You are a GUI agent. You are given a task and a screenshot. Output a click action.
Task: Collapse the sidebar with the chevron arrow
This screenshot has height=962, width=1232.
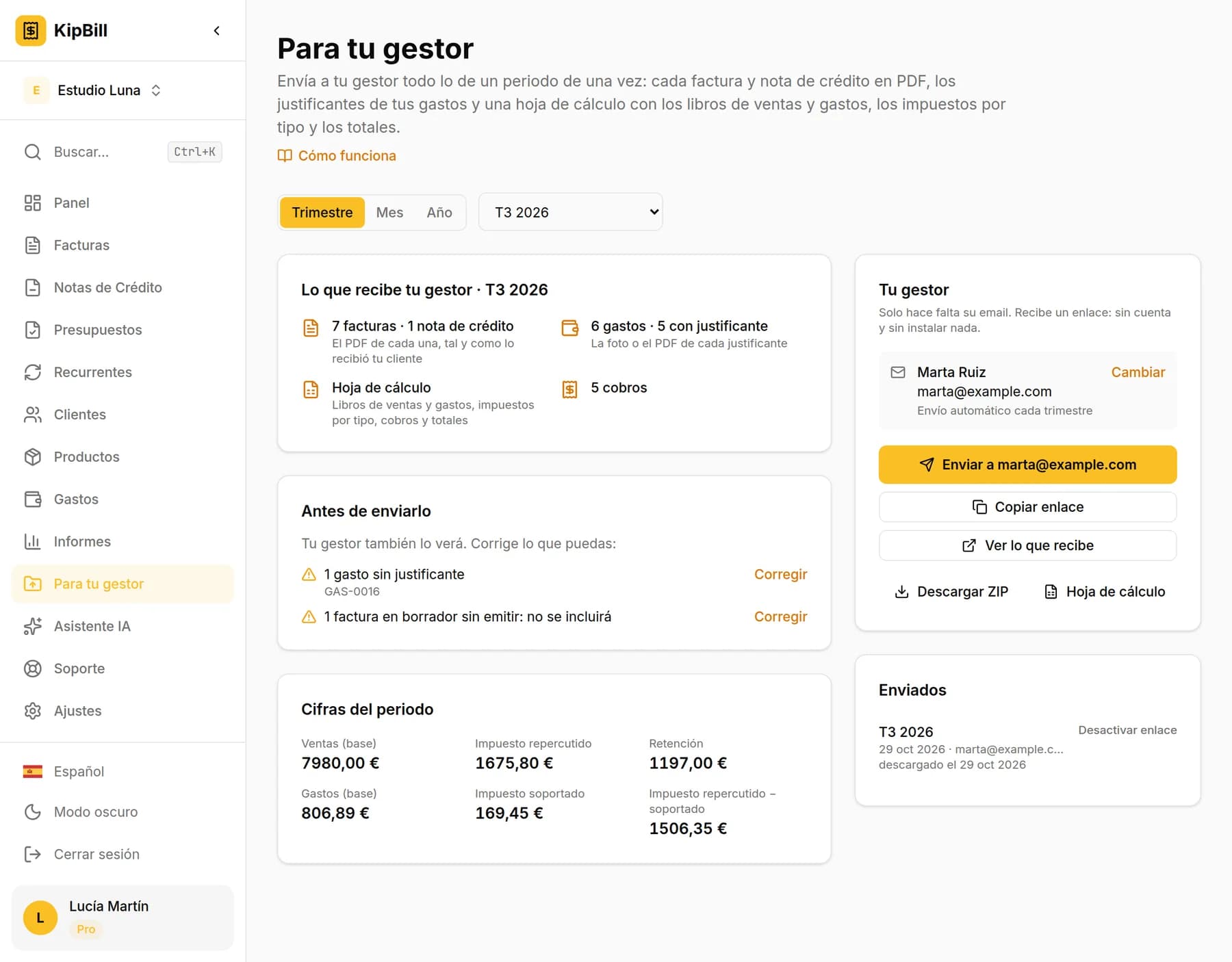point(216,31)
